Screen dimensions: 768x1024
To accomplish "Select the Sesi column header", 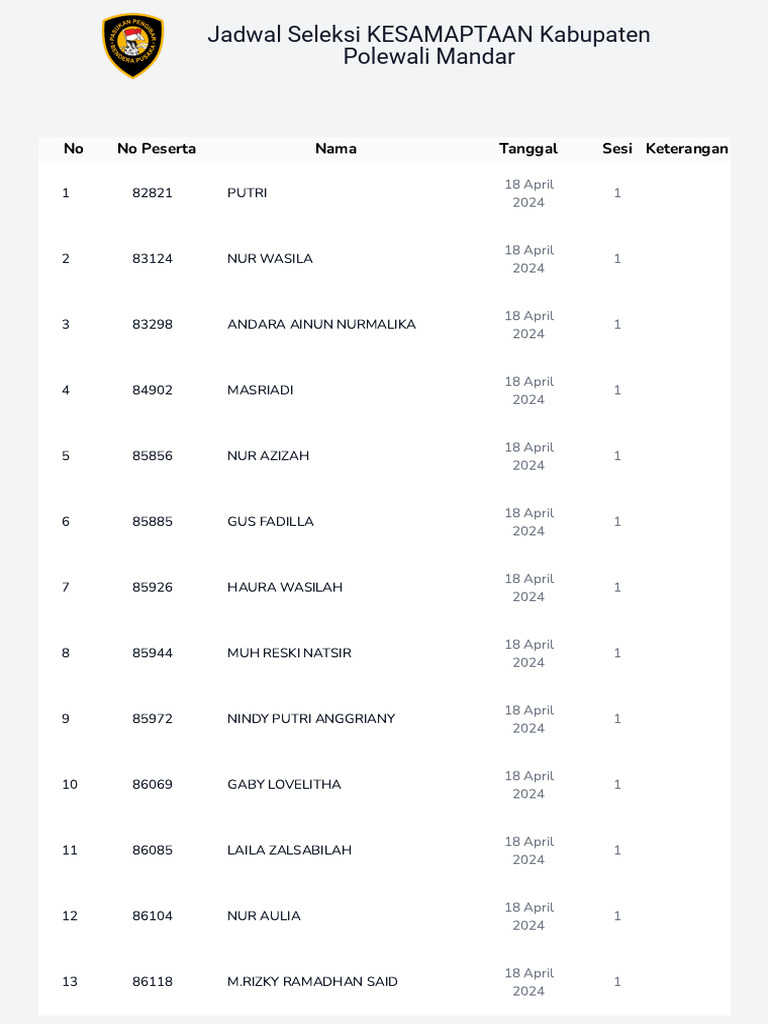I will (x=617, y=149).
